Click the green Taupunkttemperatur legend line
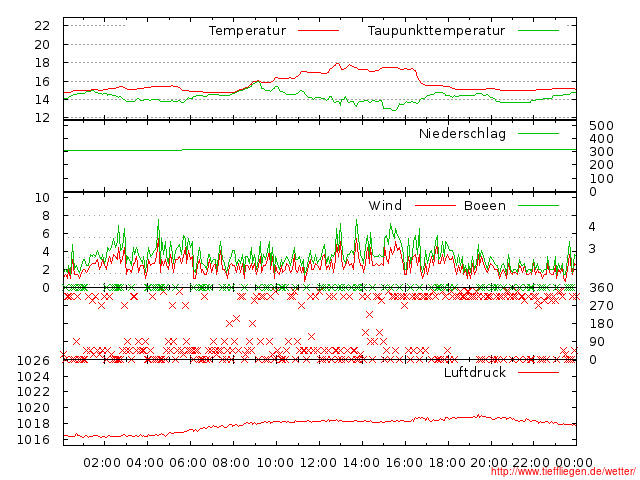 538,31
